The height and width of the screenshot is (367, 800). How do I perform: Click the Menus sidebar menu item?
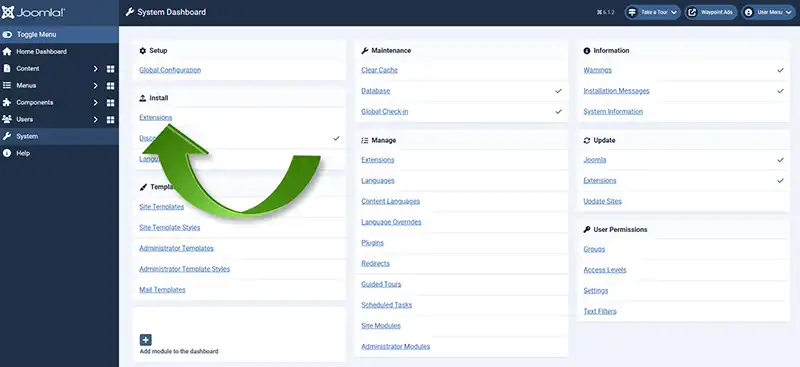coord(26,85)
